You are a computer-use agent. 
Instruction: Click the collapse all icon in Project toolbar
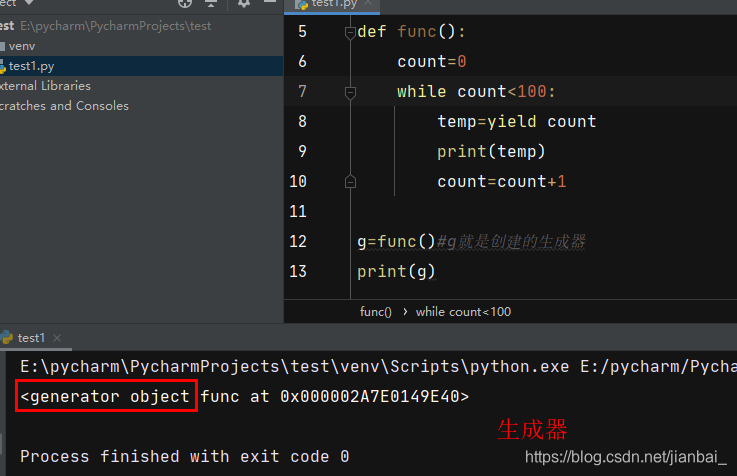(211, 3)
